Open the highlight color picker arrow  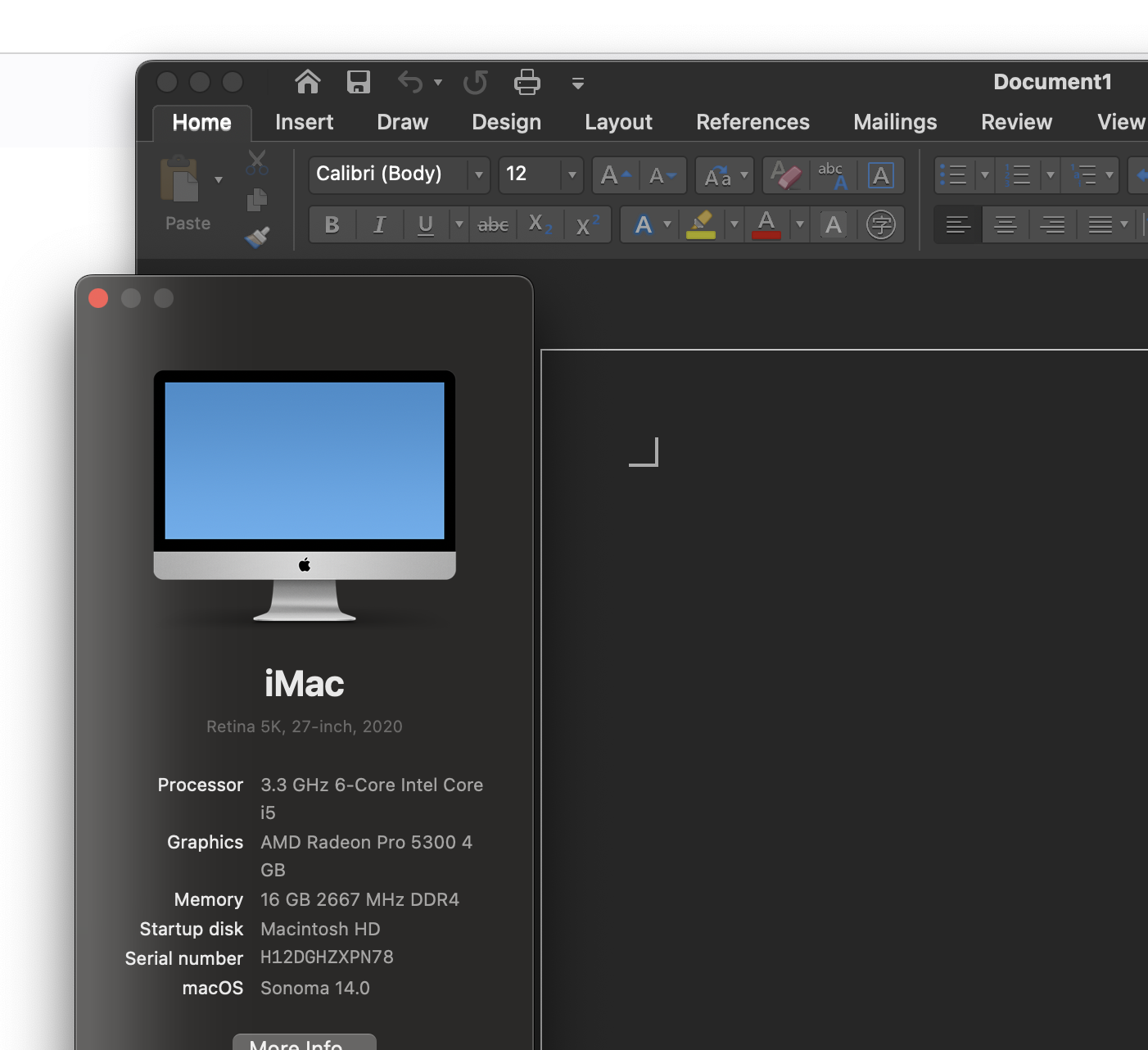(734, 224)
